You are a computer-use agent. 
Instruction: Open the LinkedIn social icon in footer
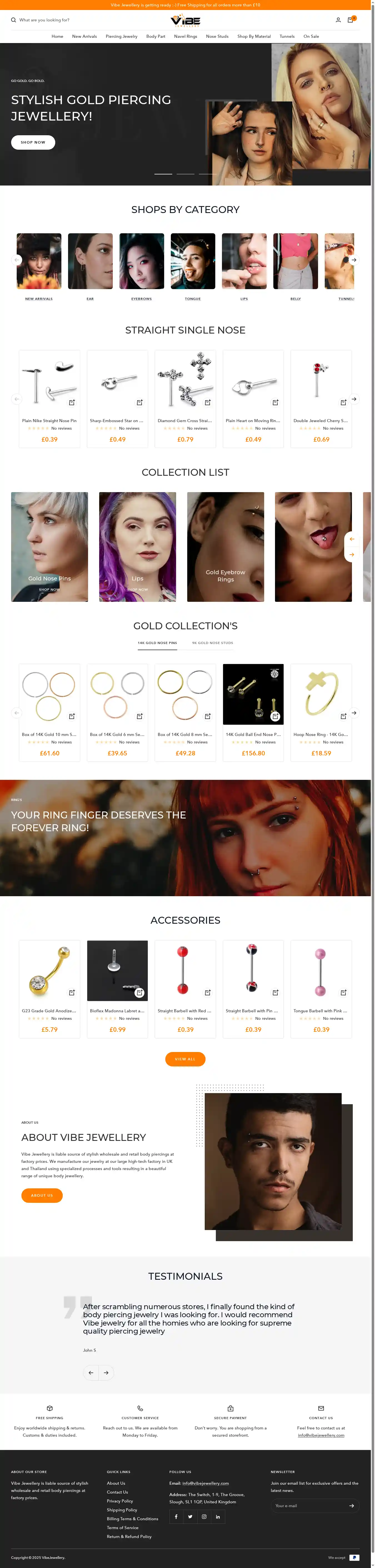tap(218, 1516)
